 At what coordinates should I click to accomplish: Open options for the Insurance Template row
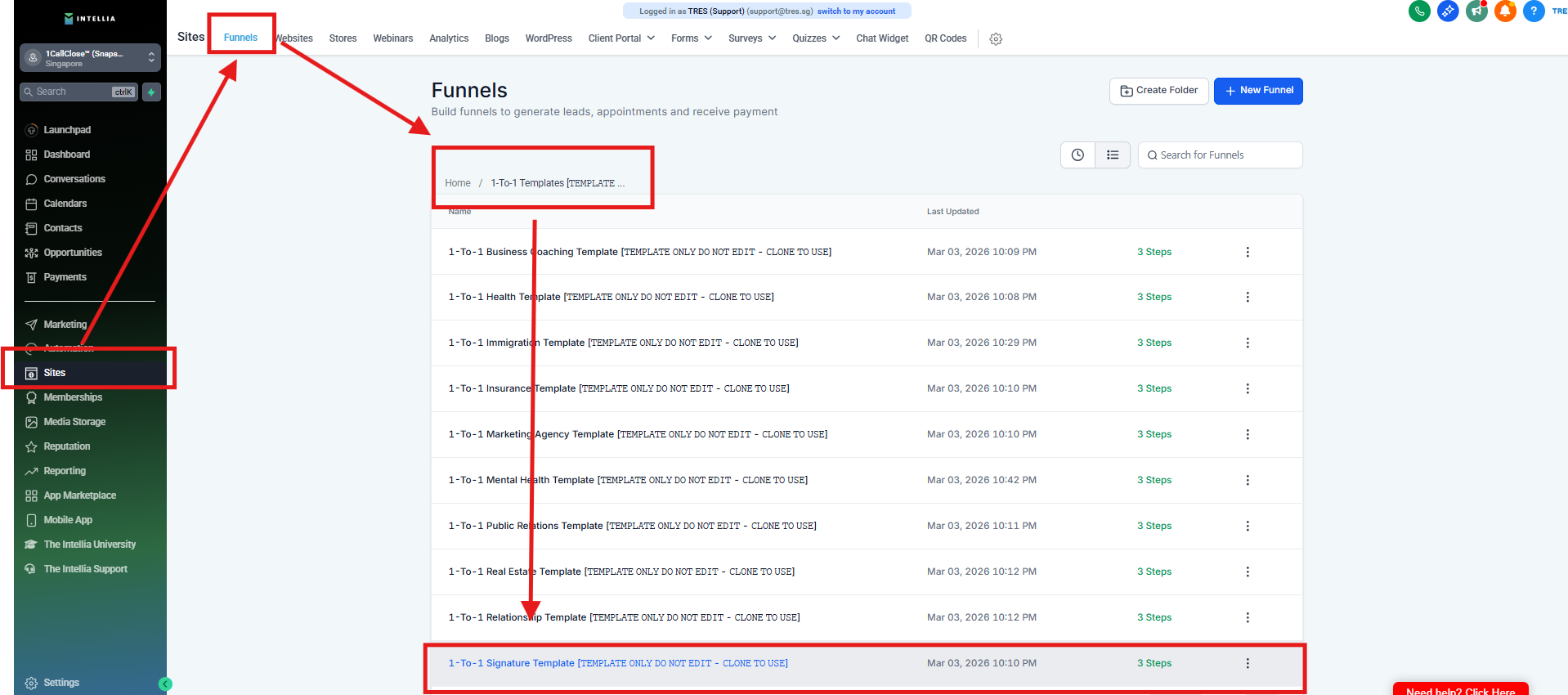1248,388
